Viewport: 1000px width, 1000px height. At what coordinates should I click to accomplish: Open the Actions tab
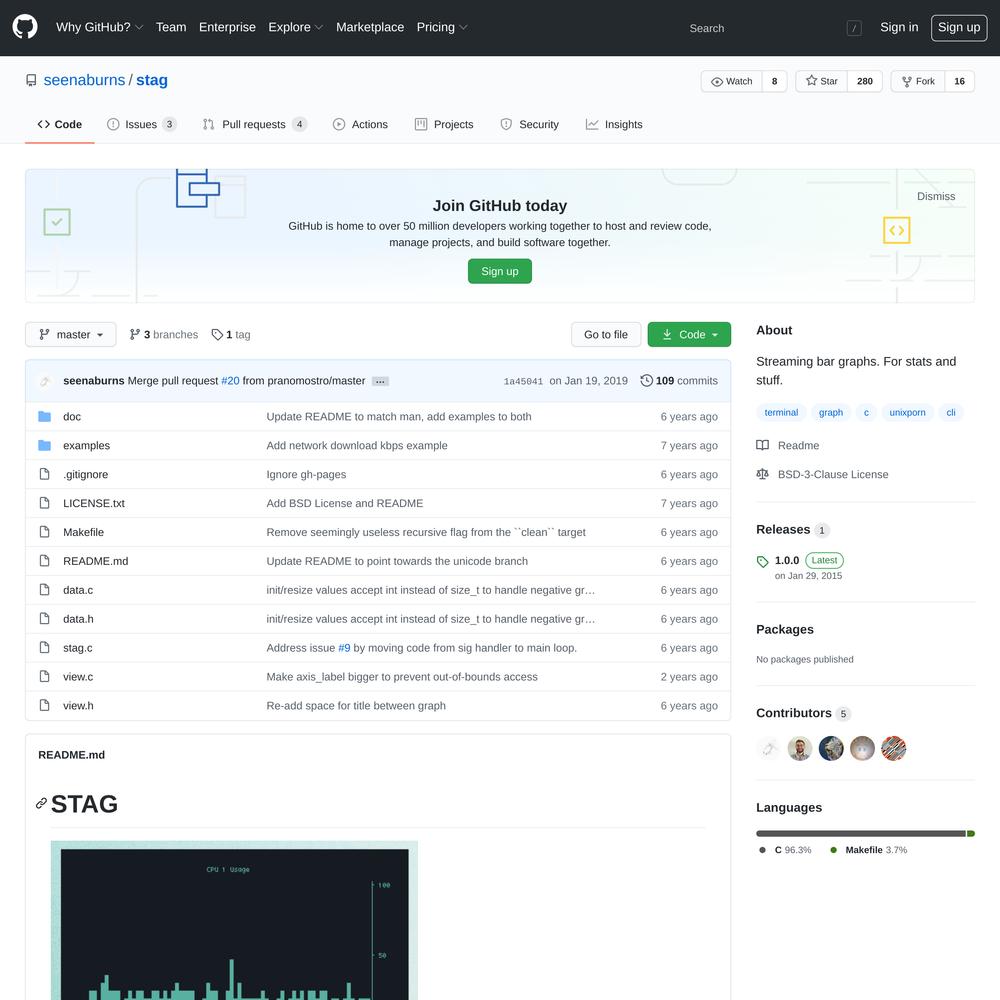(x=360, y=124)
